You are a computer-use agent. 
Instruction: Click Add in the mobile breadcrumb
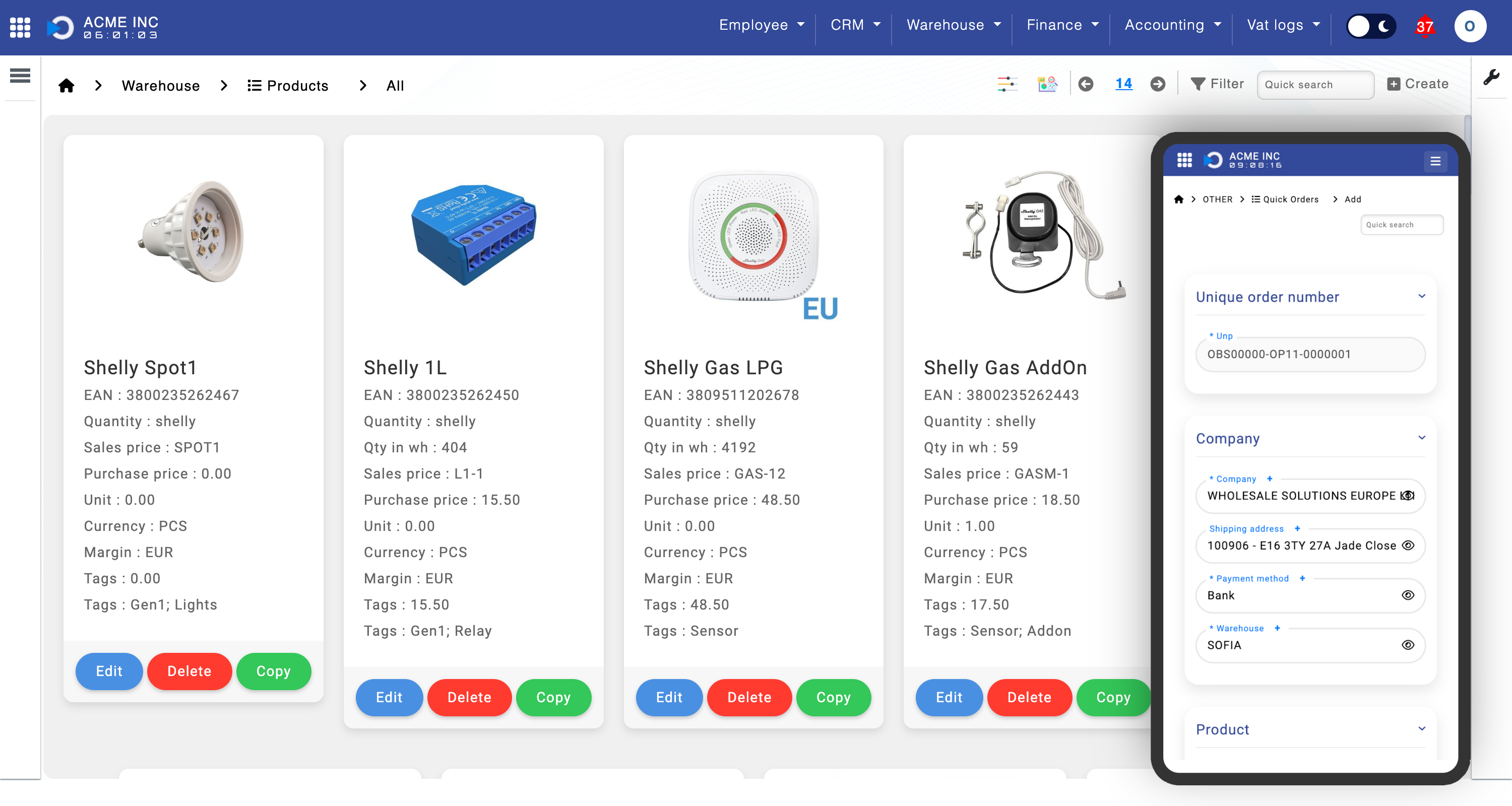(x=1352, y=199)
